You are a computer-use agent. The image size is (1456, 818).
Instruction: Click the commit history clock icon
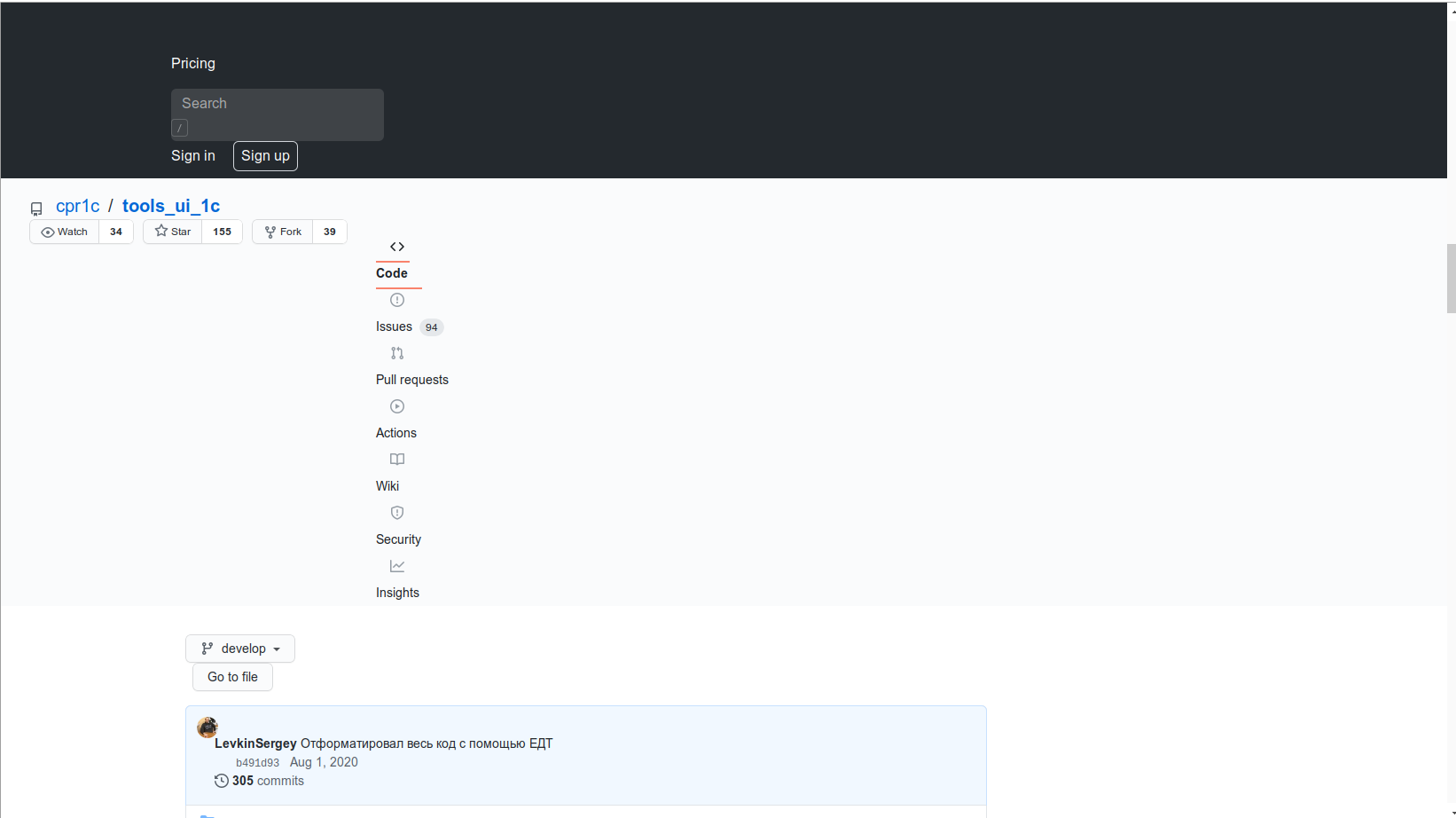pyautogui.click(x=222, y=781)
